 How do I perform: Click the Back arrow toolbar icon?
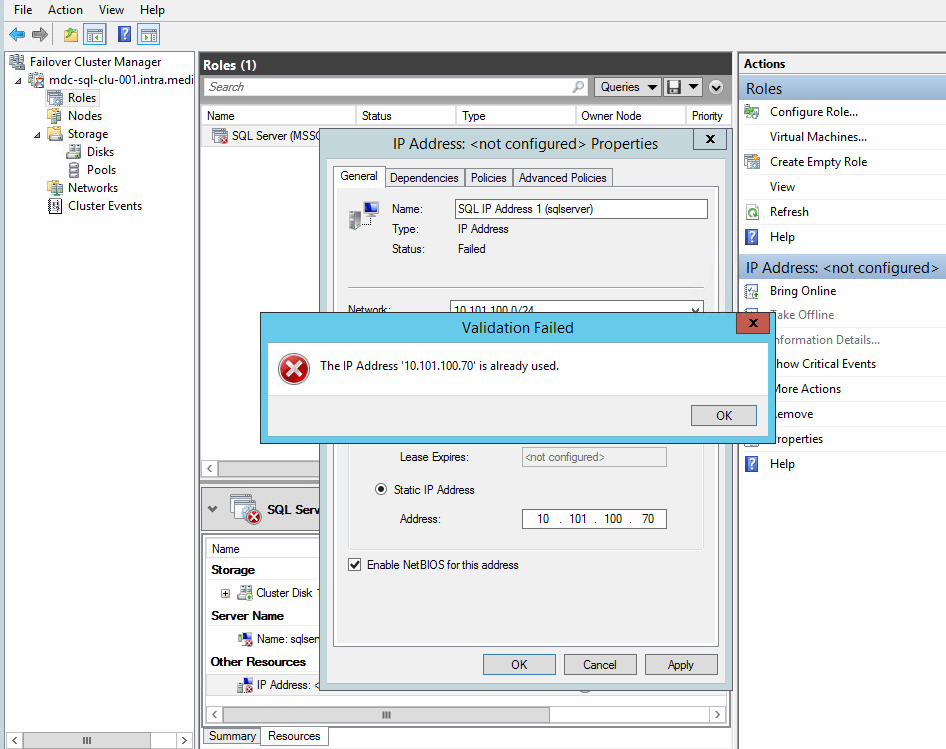[17, 35]
